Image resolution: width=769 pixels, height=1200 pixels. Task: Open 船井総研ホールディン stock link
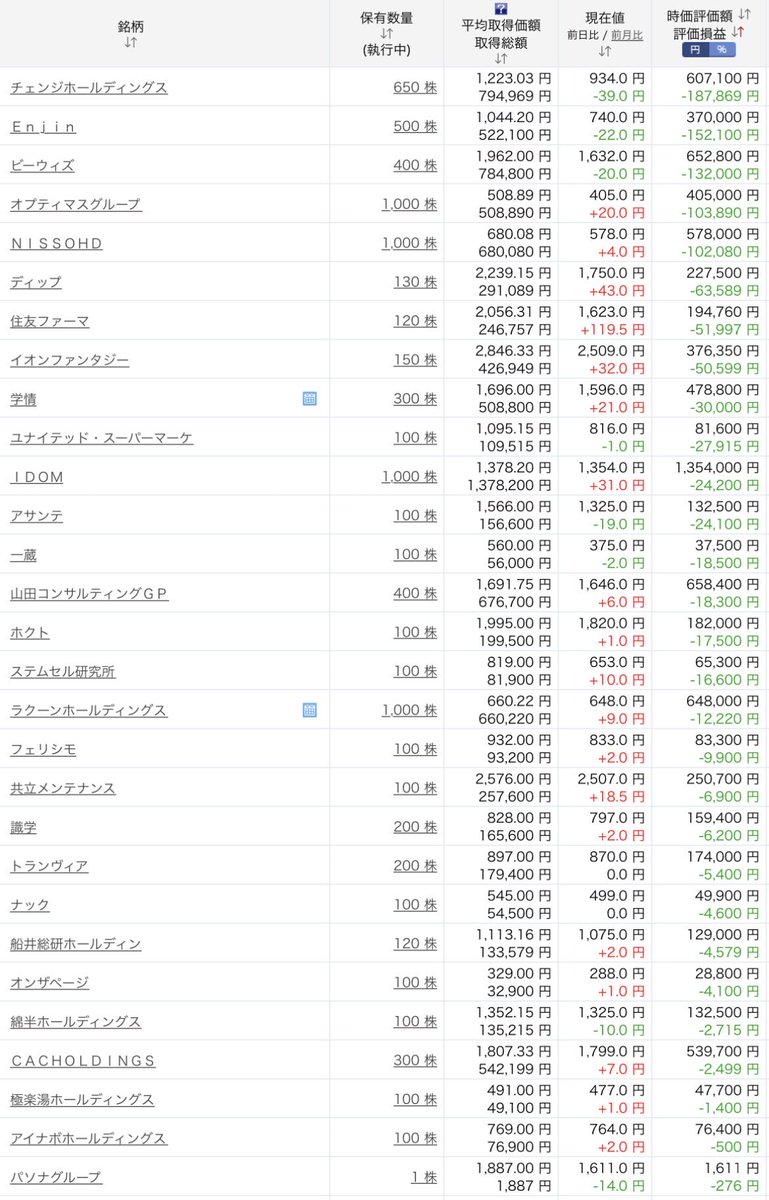point(76,944)
